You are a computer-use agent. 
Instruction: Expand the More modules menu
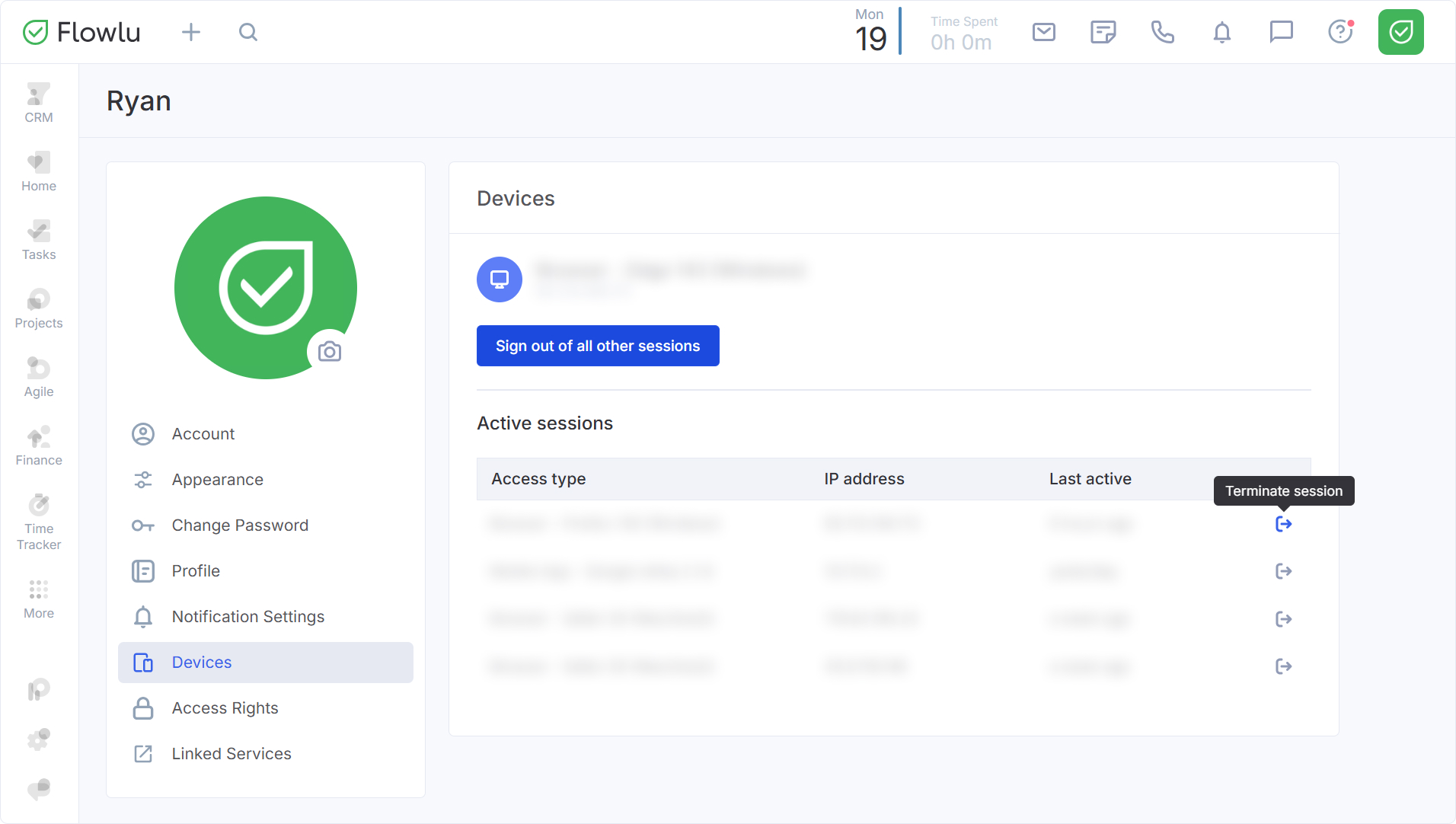(39, 599)
